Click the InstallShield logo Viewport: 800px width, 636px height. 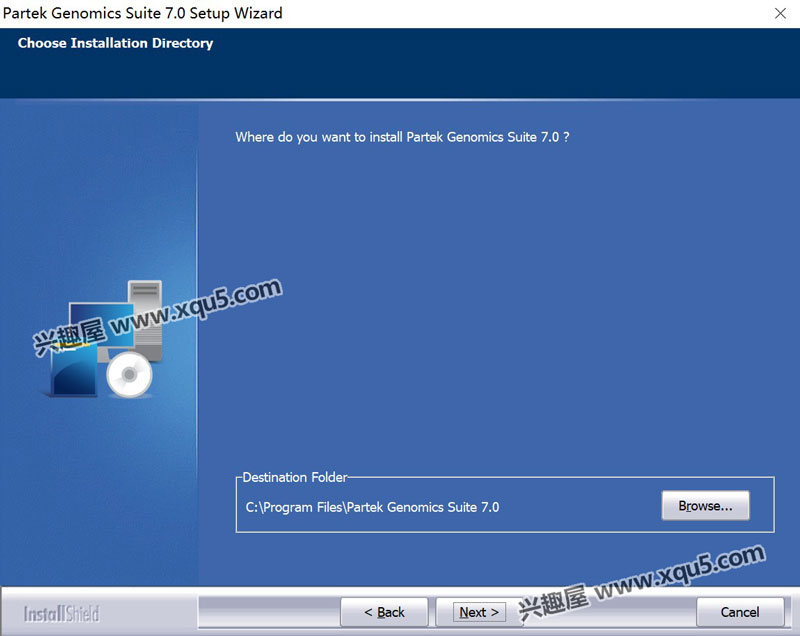pyautogui.click(x=61, y=614)
